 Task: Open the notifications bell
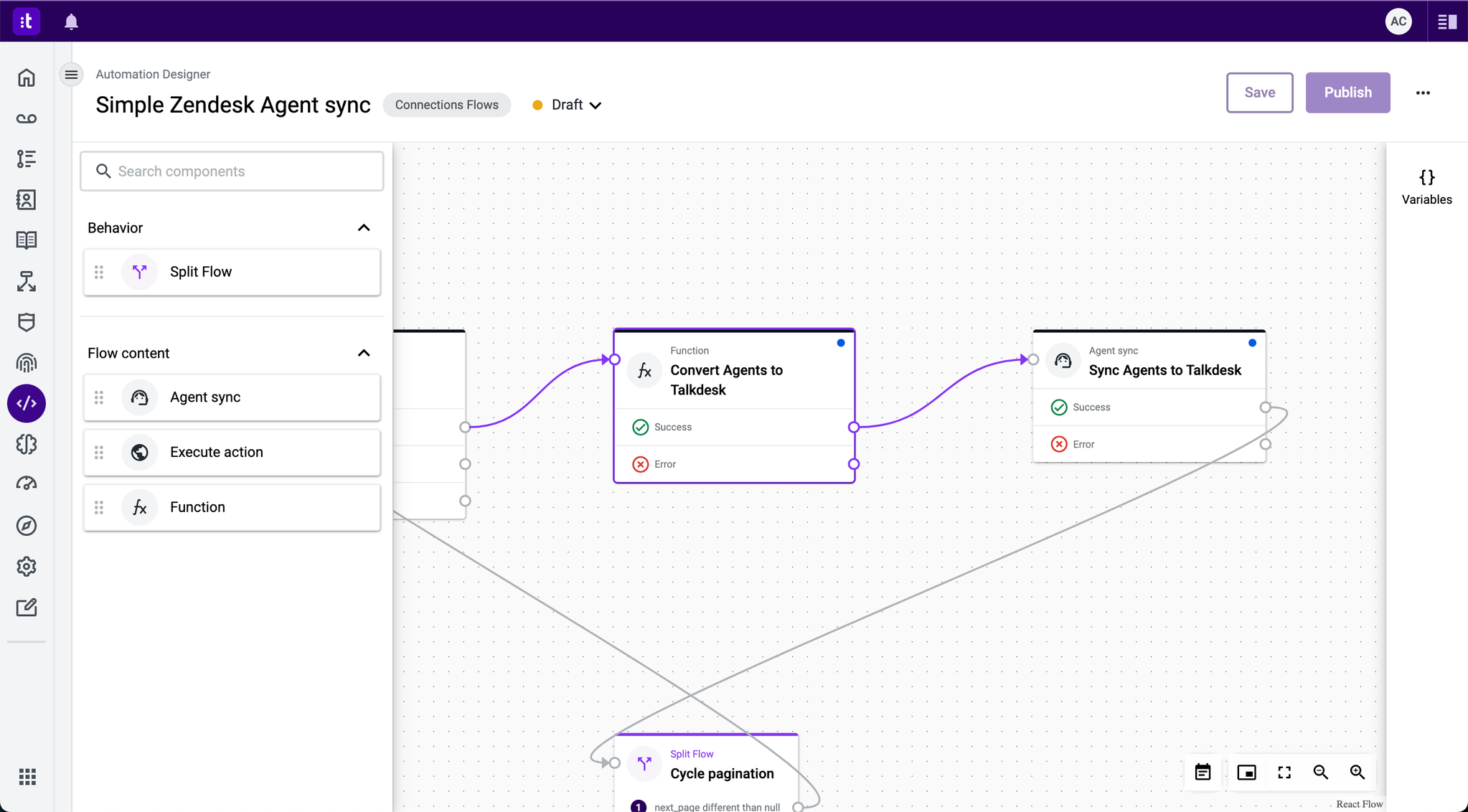[x=71, y=22]
